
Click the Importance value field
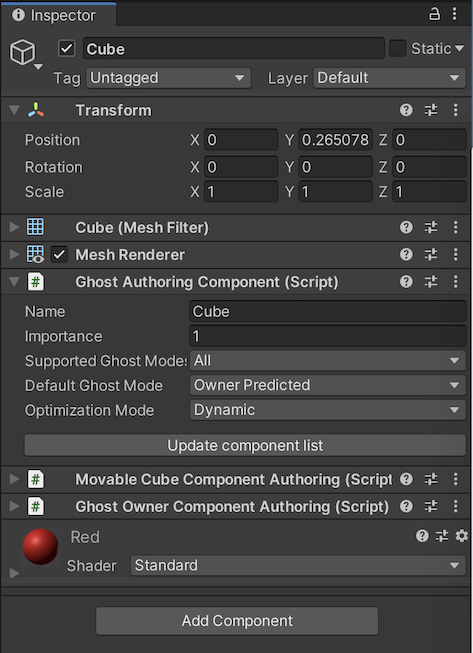point(328,336)
